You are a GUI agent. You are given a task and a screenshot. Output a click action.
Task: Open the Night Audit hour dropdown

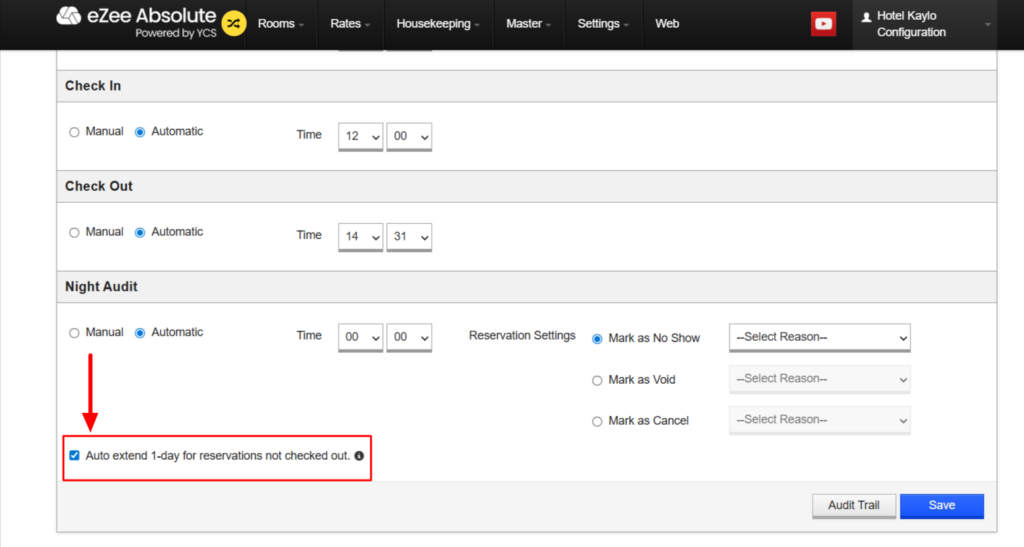click(x=360, y=338)
